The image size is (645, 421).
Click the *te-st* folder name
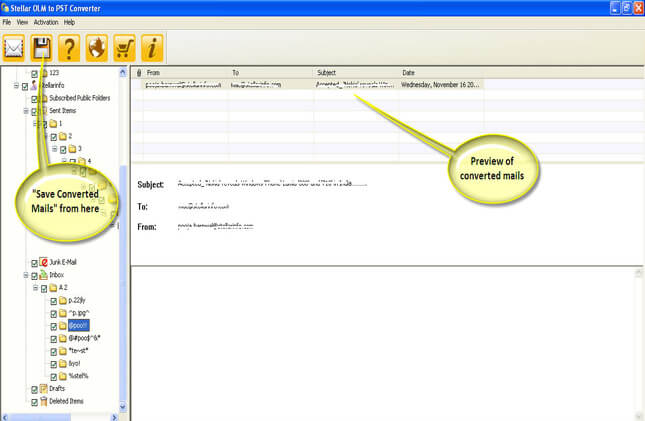[78, 351]
